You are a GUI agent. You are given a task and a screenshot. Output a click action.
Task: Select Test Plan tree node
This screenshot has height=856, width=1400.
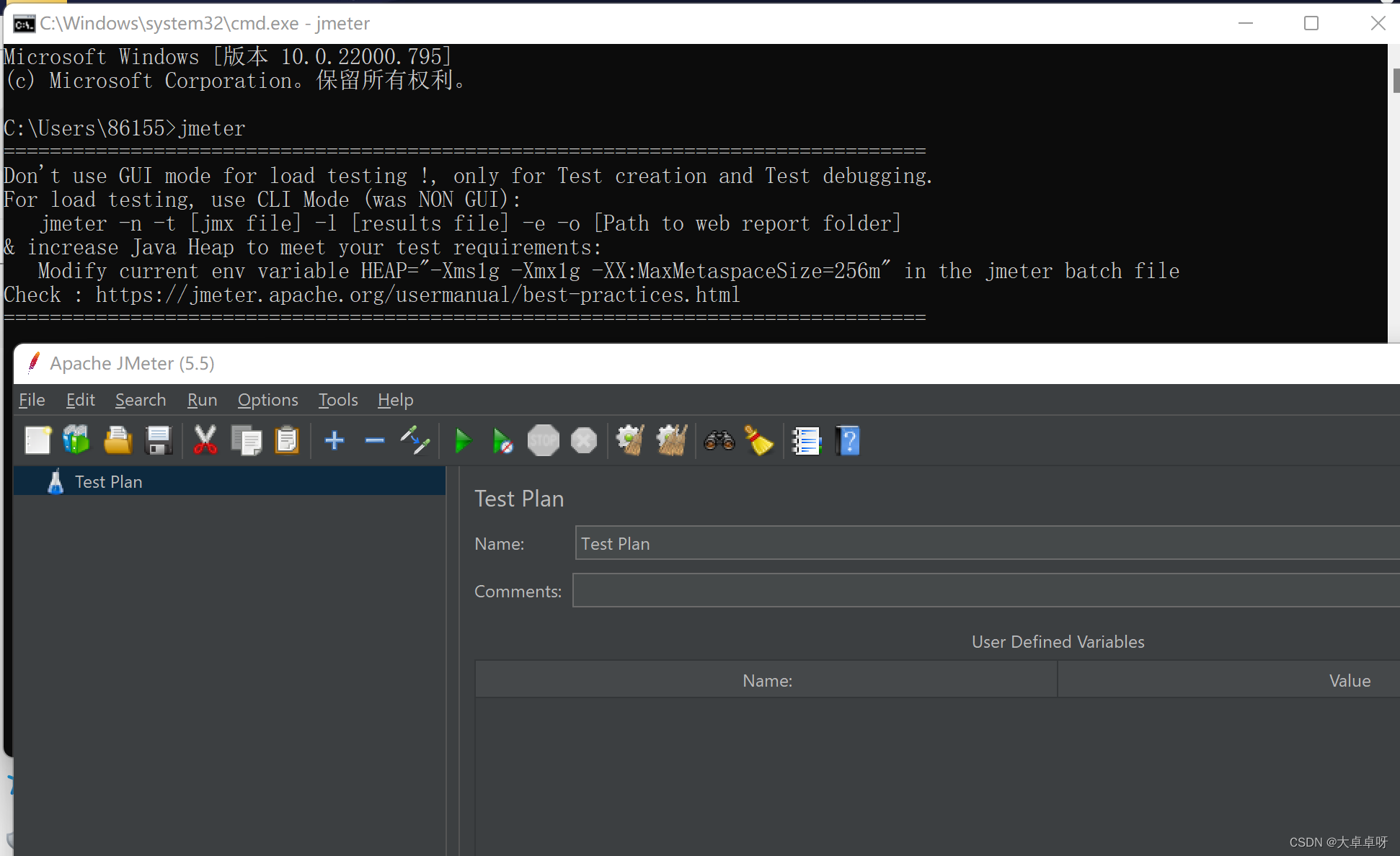[108, 482]
